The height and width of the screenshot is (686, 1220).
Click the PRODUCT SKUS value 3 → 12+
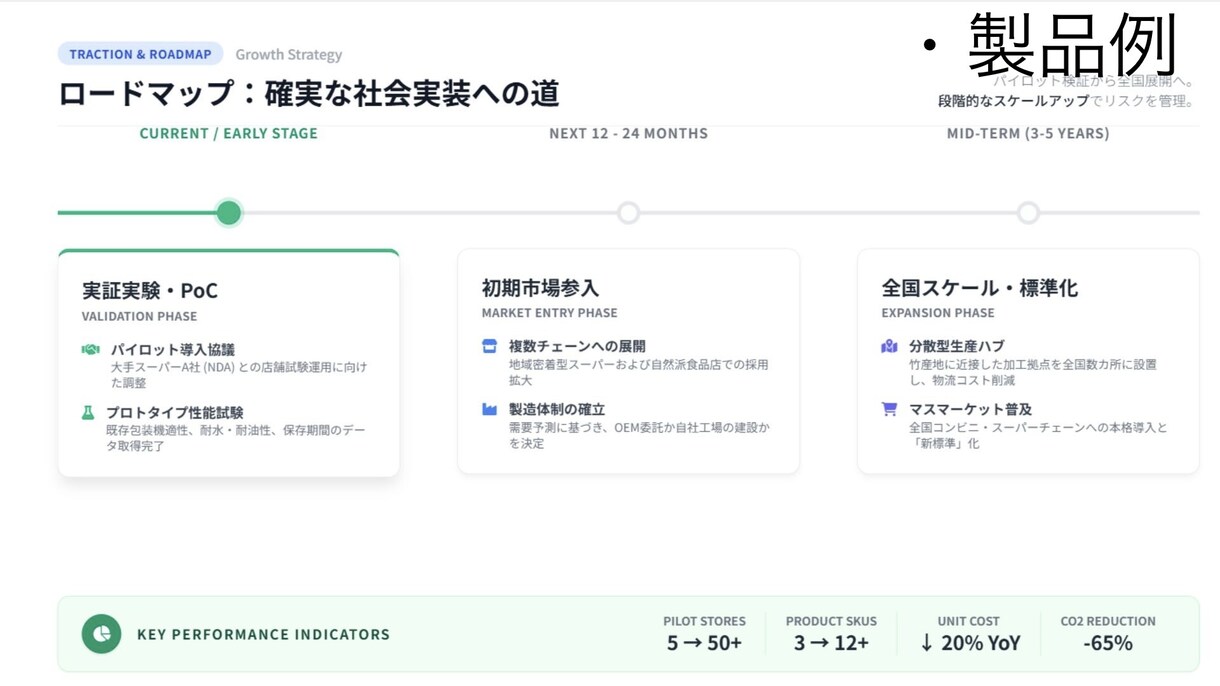point(831,643)
